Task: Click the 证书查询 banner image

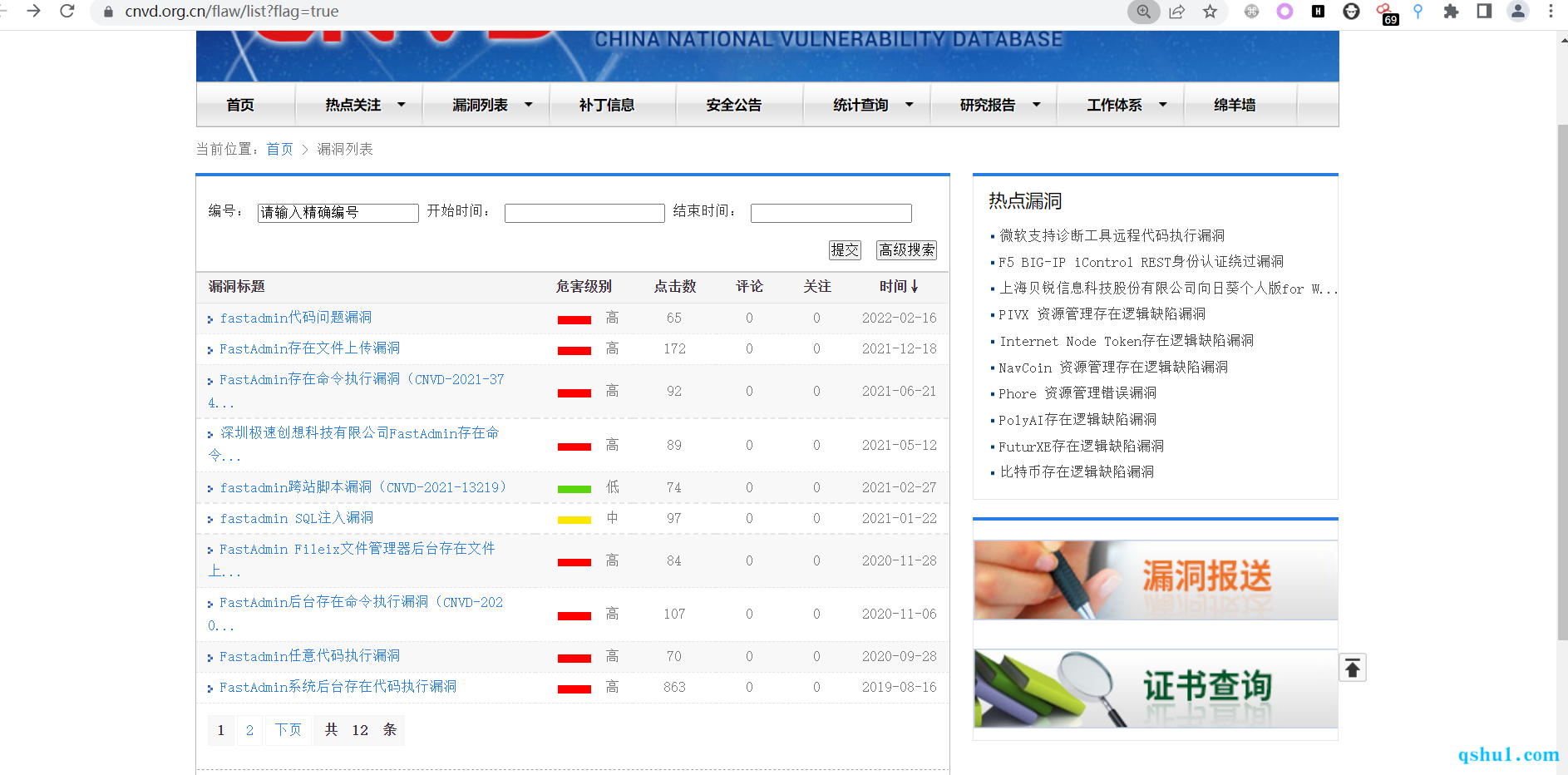Action: (x=1156, y=689)
